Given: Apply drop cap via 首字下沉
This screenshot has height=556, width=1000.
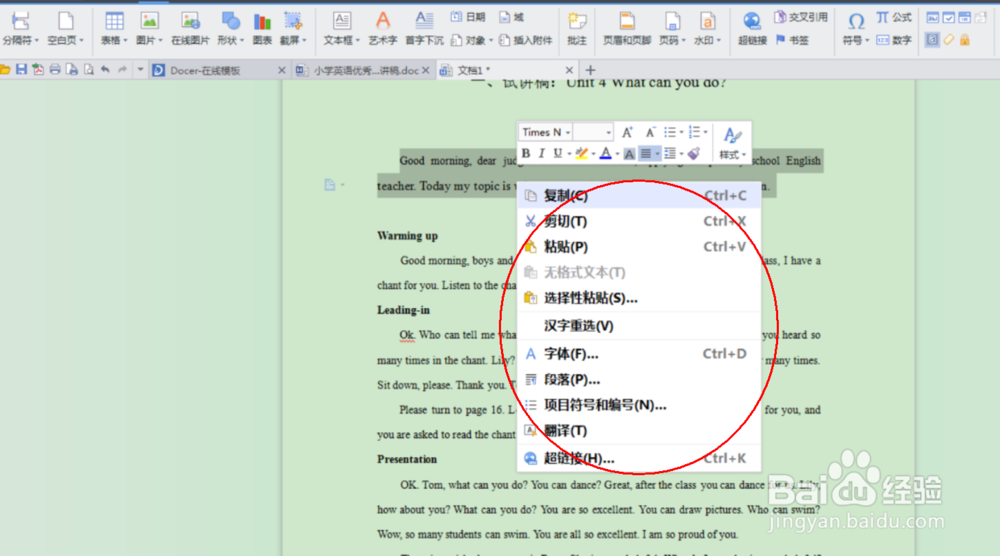Looking at the screenshot, I should (x=424, y=29).
